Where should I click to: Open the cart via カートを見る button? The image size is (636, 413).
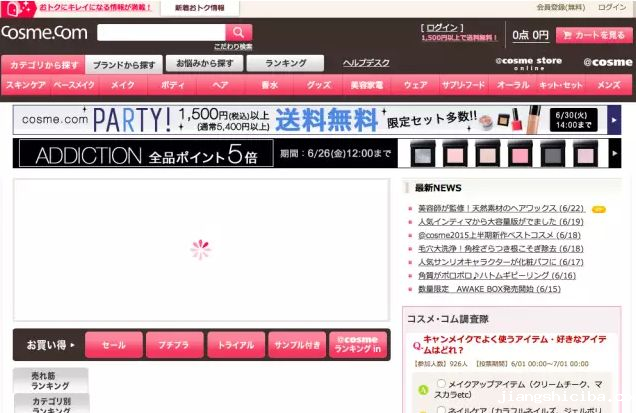coord(594,35)
